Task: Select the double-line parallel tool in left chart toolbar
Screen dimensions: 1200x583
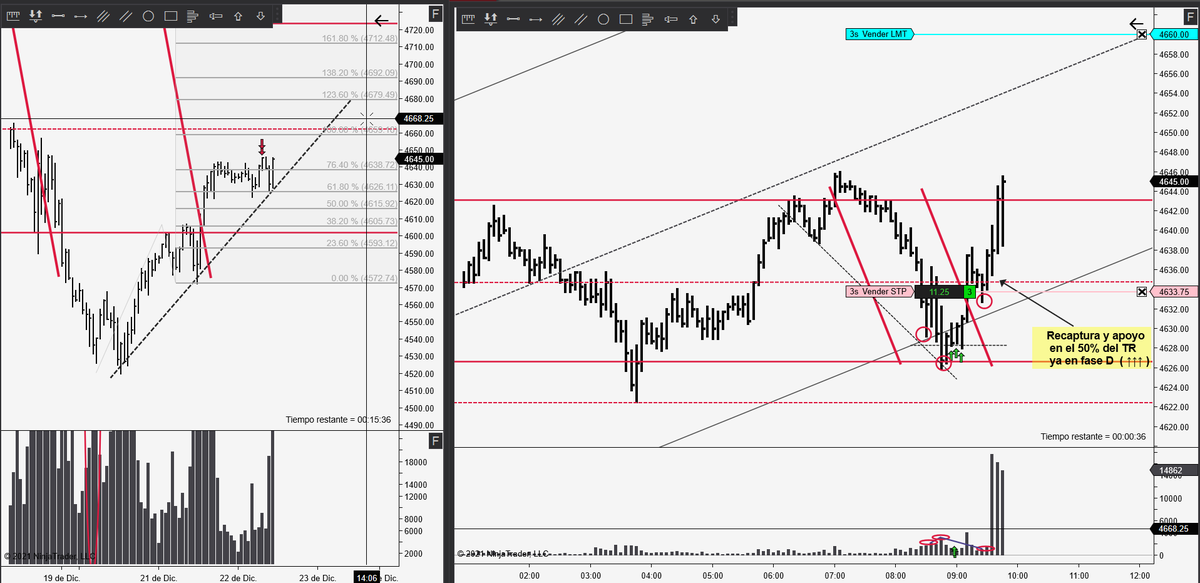Action: point(126,16)
